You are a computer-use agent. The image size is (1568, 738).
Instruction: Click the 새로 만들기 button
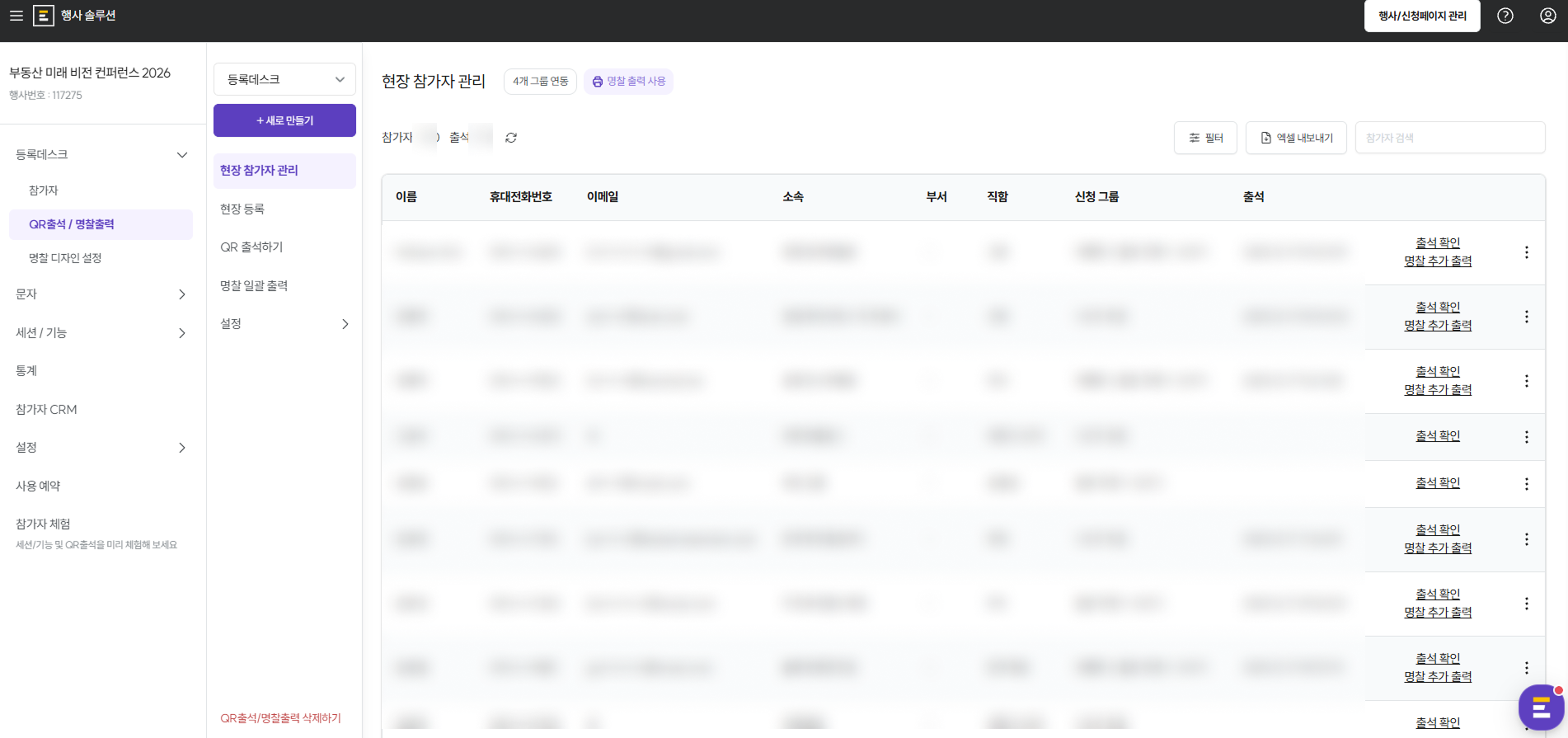click(x=284, y=120)
